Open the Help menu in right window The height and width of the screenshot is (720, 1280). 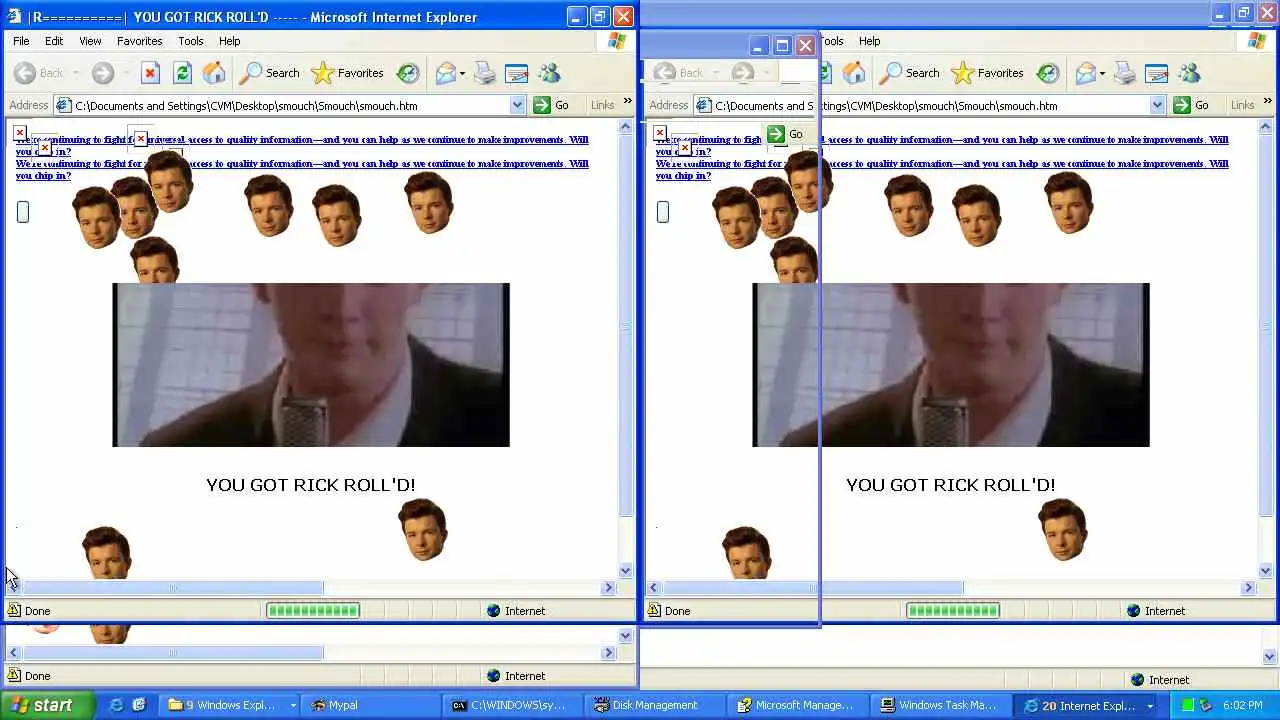[870, 41]
